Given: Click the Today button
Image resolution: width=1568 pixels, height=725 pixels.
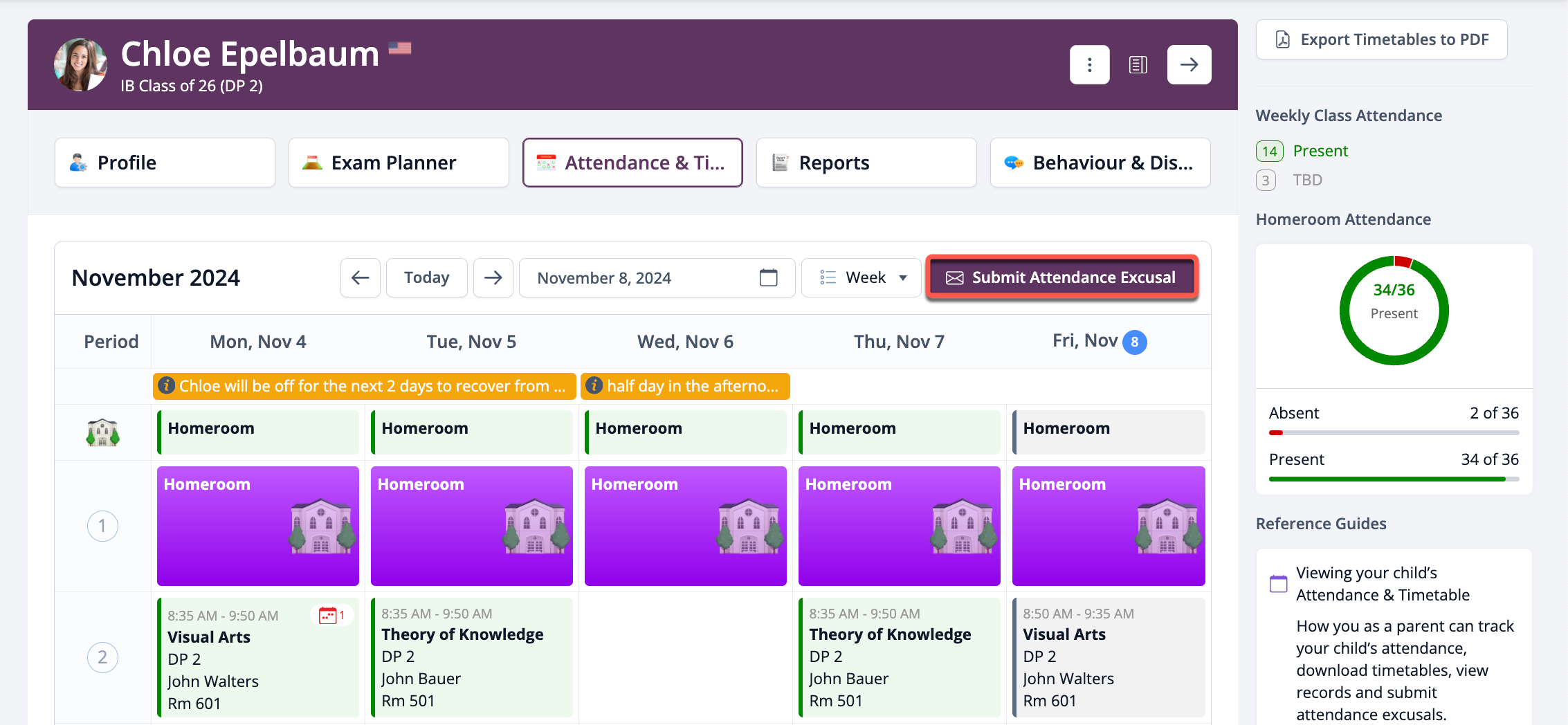Looking at the screenshot, I should 426,278.
